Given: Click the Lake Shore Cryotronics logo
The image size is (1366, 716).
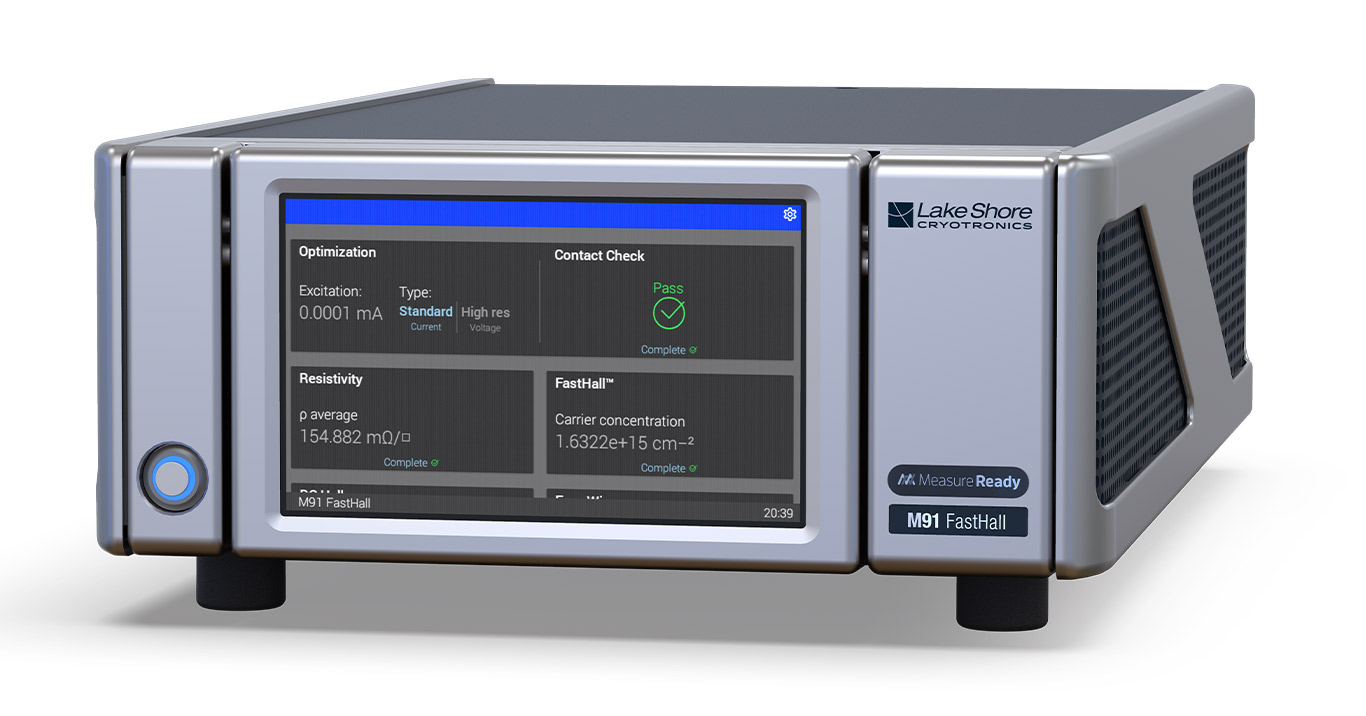Looking at the screenshot, I should click(x=959, y=216).
